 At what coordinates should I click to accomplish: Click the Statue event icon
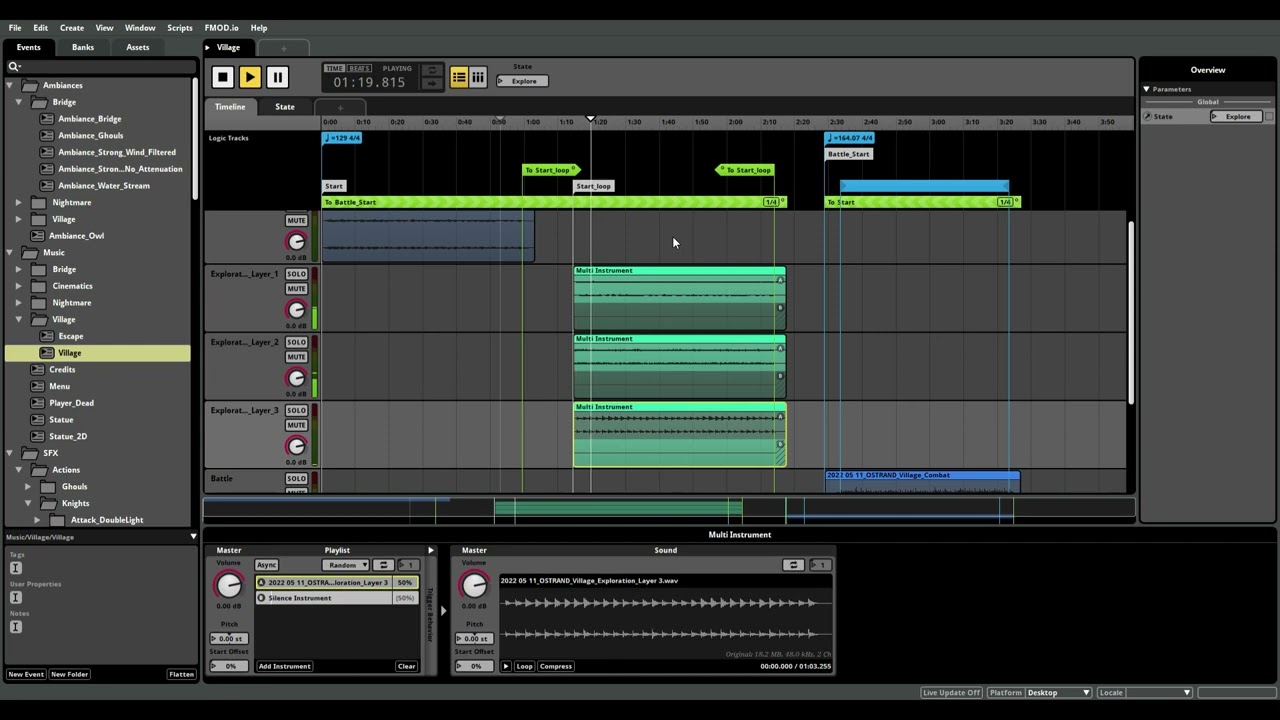[38, 420]
